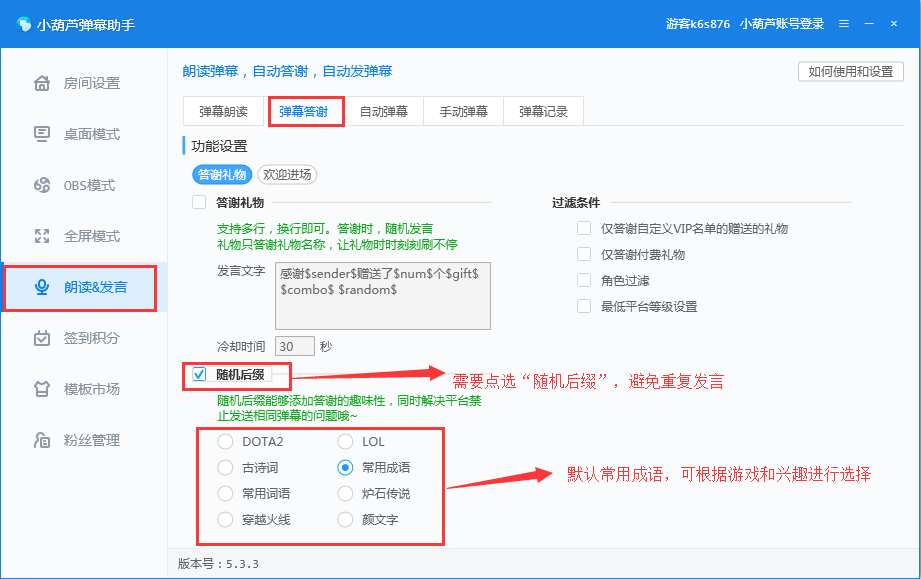Switch to the 弹幕朗读 tab

click(x=223, y=111)
